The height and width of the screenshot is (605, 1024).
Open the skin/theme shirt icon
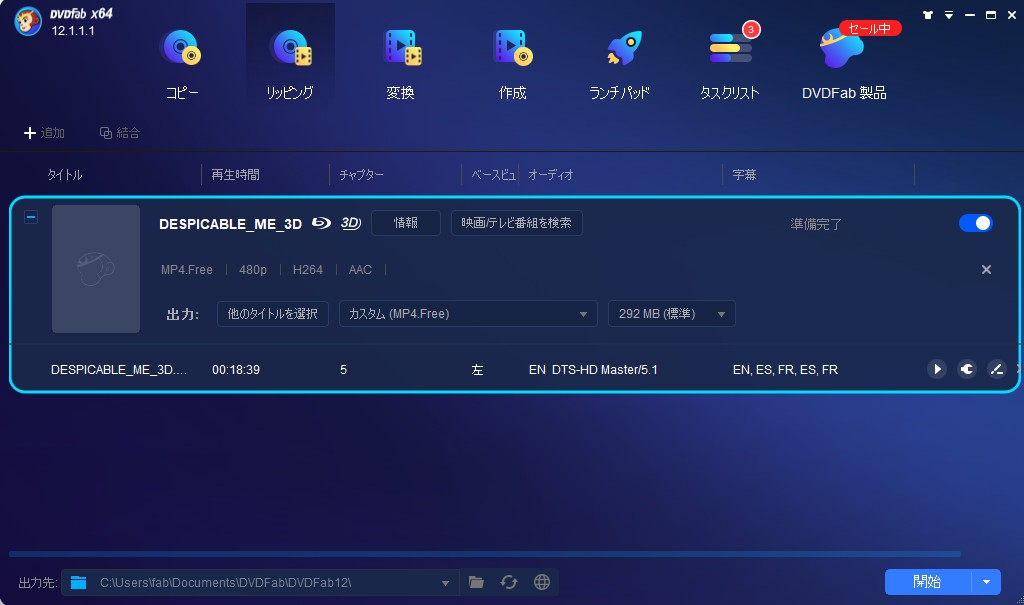pos(928,15)
